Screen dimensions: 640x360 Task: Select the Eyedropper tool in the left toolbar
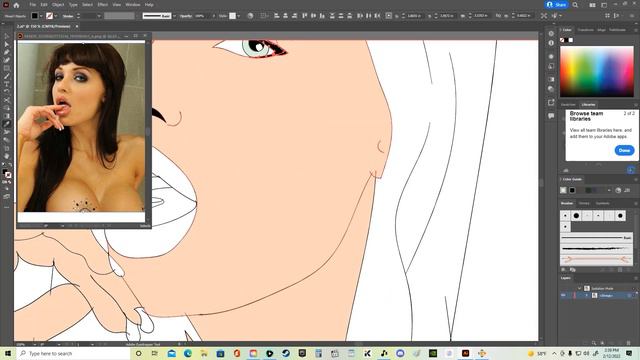pos(7,124)
